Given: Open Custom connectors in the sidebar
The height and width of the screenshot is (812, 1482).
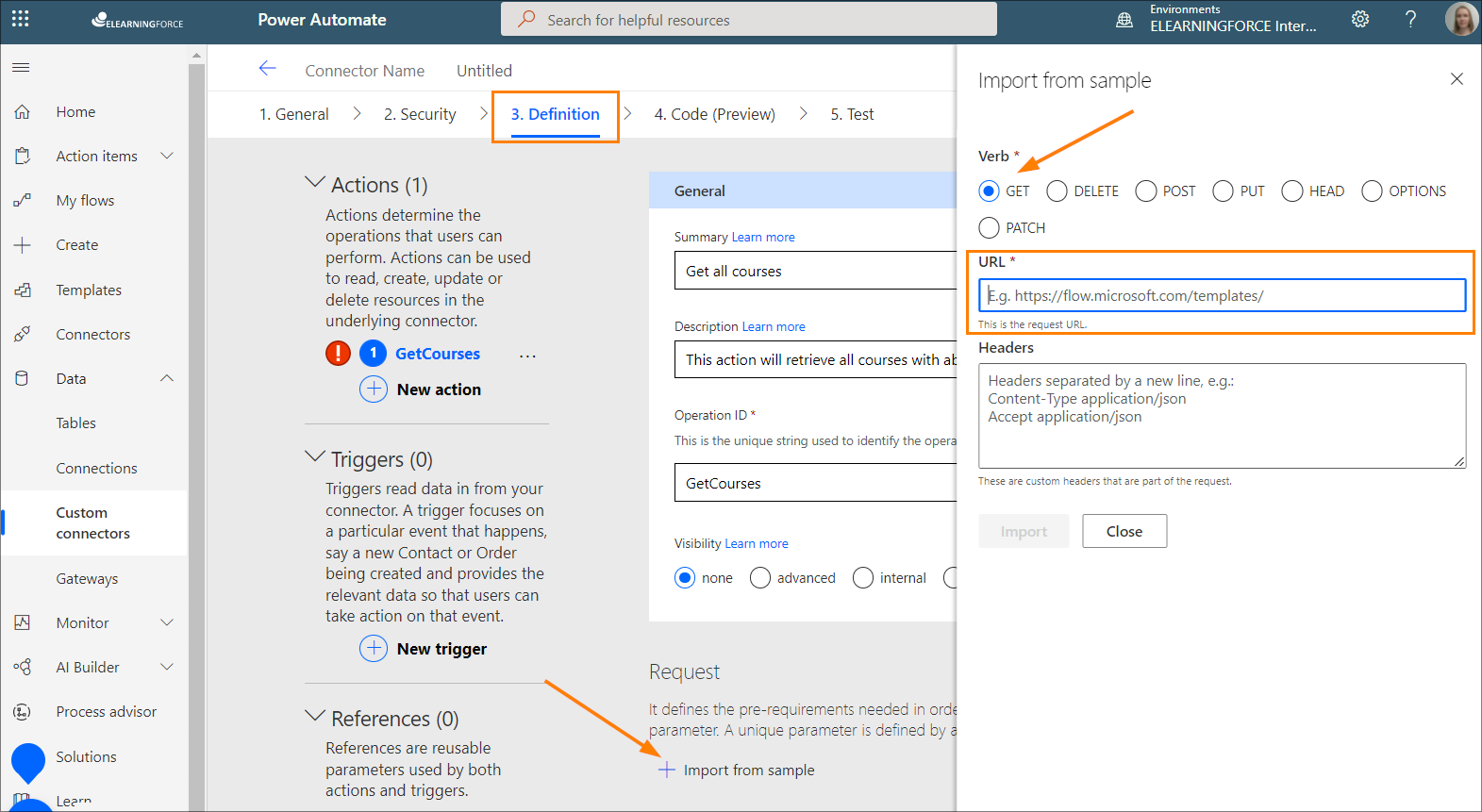Looking at the screenshot, I should click(93, 523).
